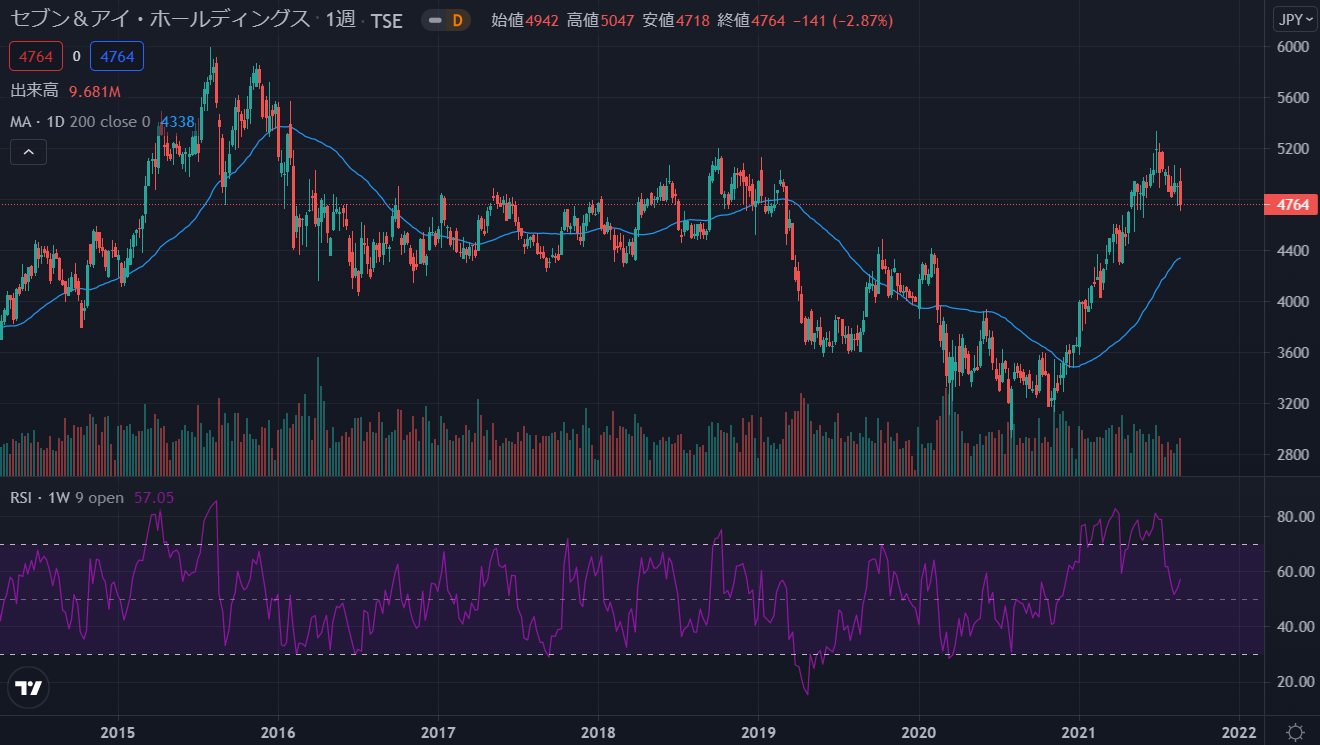This screenshot has width=1320, height=745.
Task: Click the 2015 label on time axis
Action: pos(118,731)
